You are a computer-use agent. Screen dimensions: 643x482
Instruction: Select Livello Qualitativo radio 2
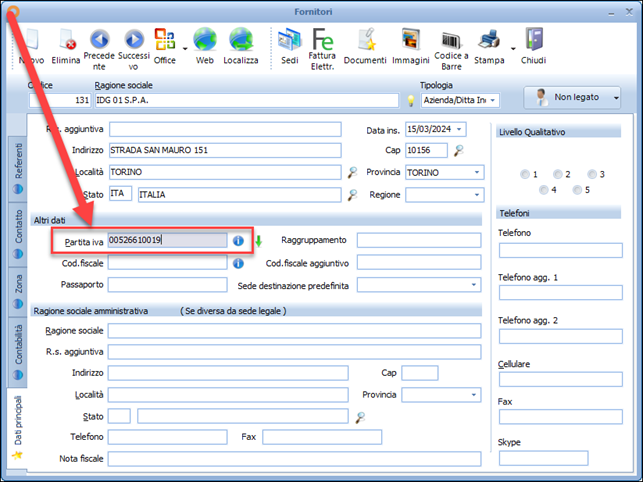558,174
